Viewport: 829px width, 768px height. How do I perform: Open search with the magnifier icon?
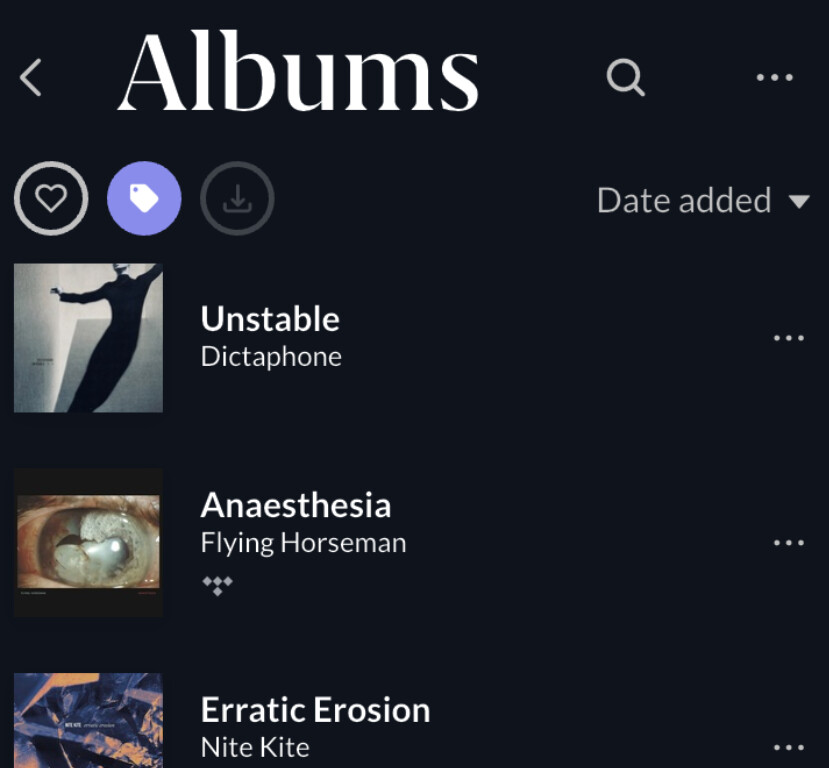pyautogui.click(x=625, y=77)
